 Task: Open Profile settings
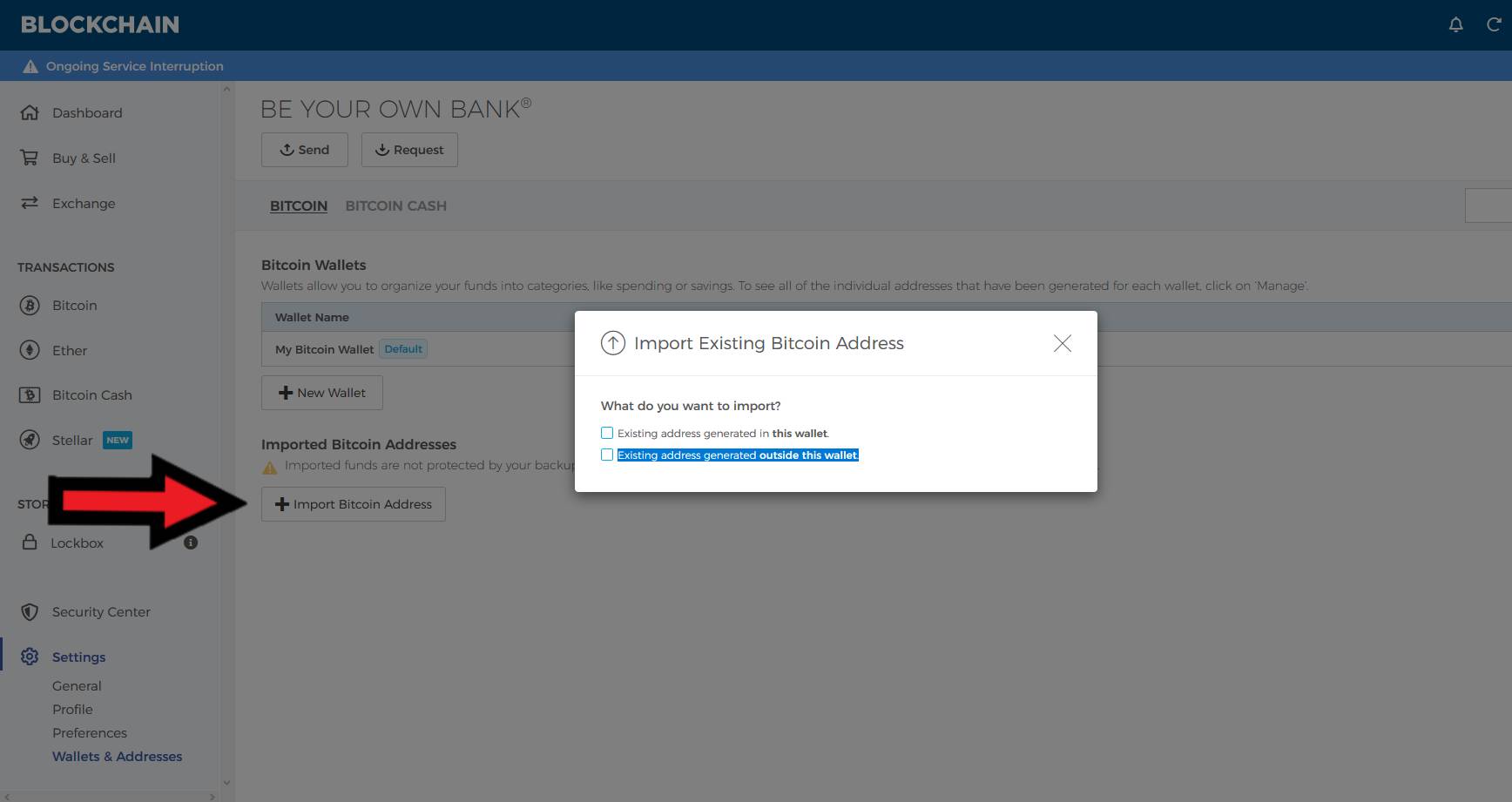tap(72, 710)
